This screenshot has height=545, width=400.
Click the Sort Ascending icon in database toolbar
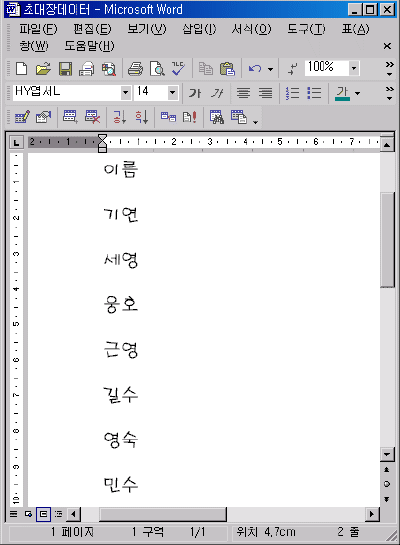[x=120, y=117]
